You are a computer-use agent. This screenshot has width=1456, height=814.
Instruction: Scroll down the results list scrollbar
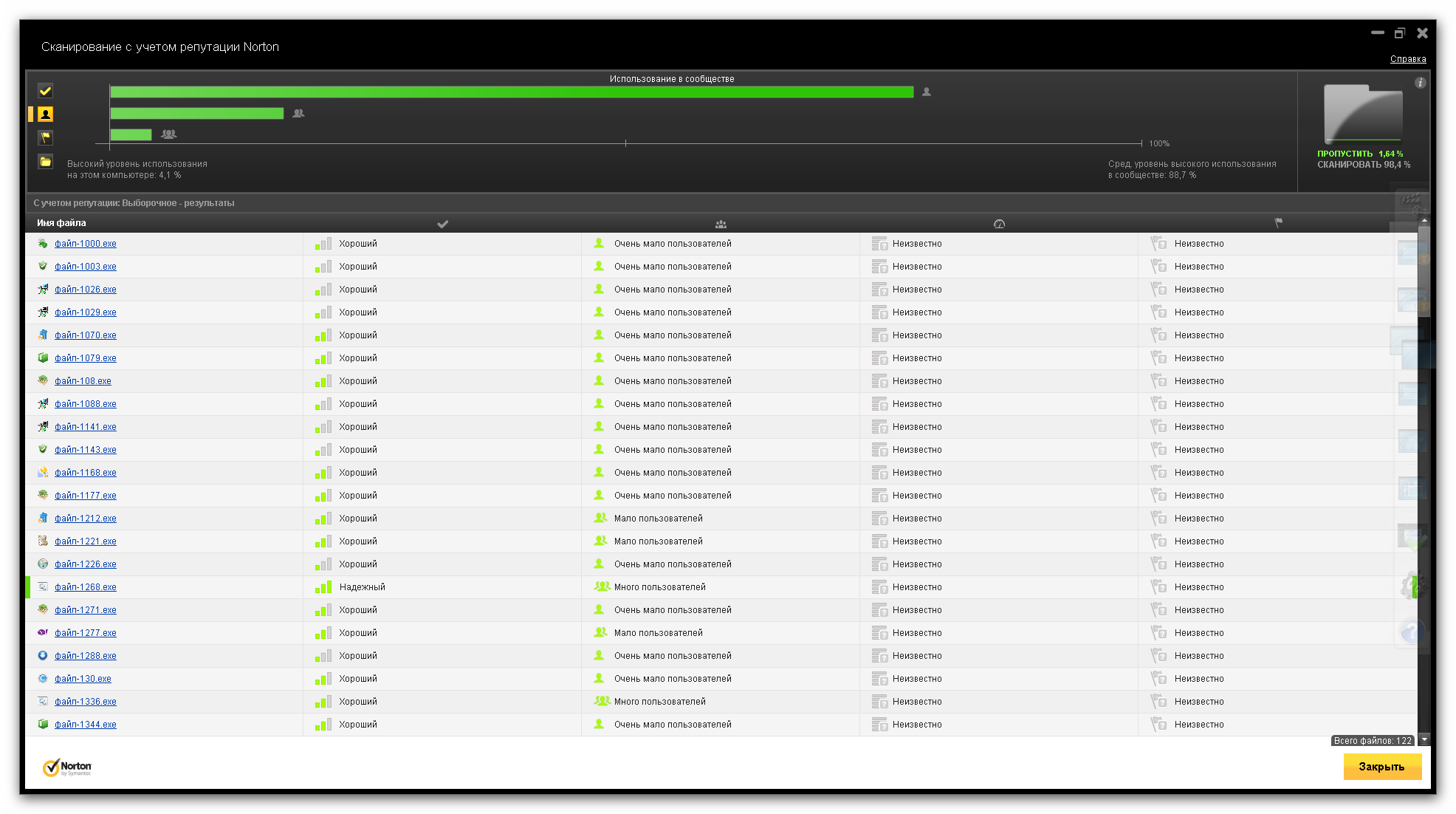(1425, 740)
